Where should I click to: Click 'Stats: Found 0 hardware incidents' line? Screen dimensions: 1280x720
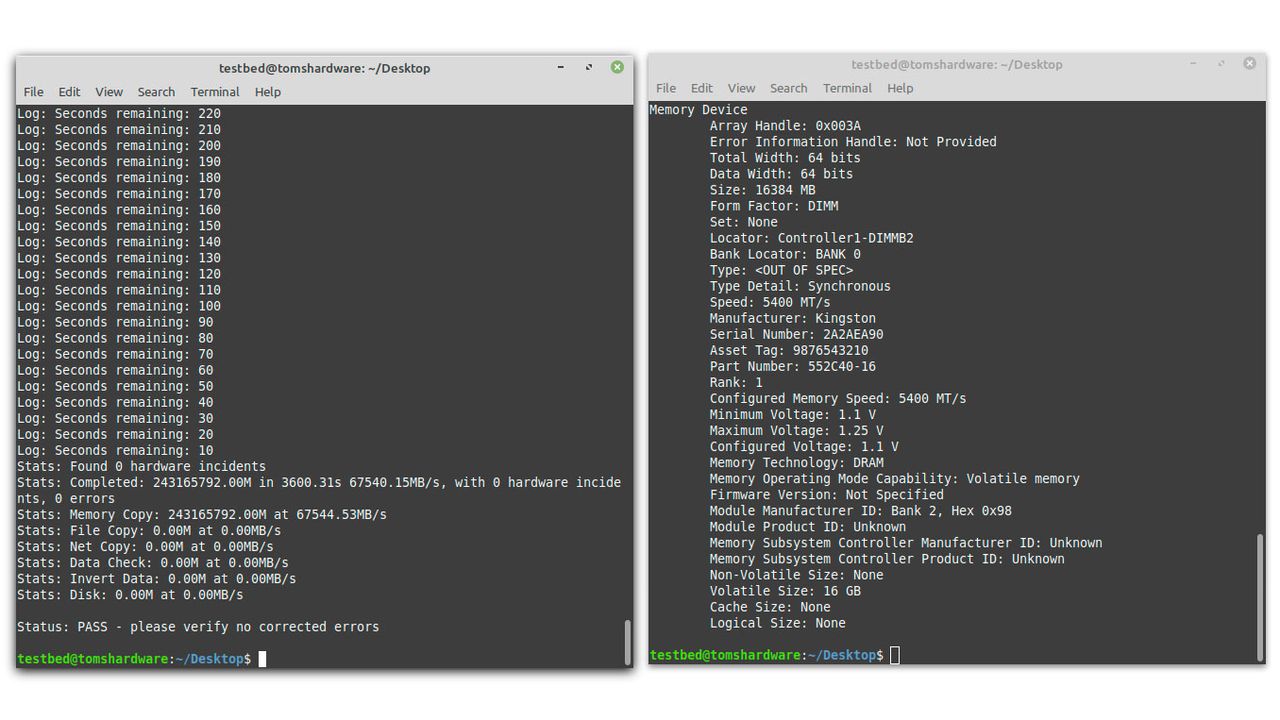pos(141,466)
